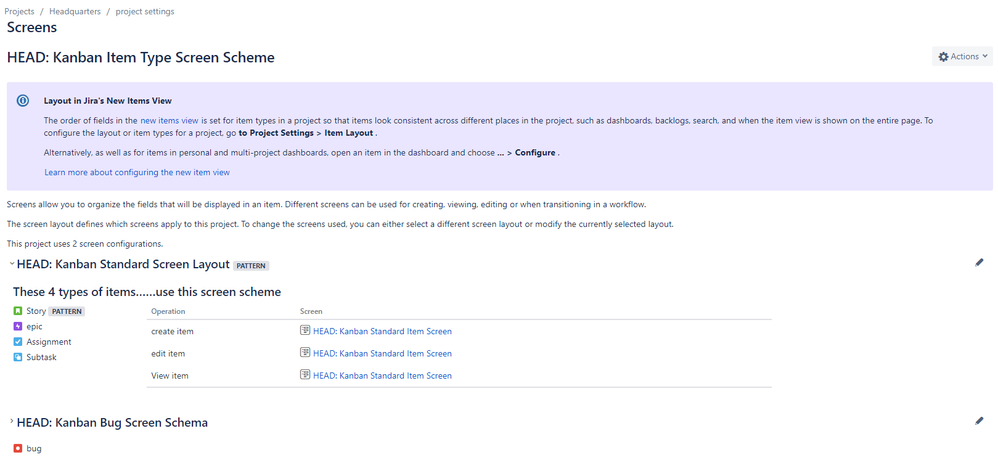
Task: Open Kanban Standard Item Screen for create item
Action: click(383, 332)
